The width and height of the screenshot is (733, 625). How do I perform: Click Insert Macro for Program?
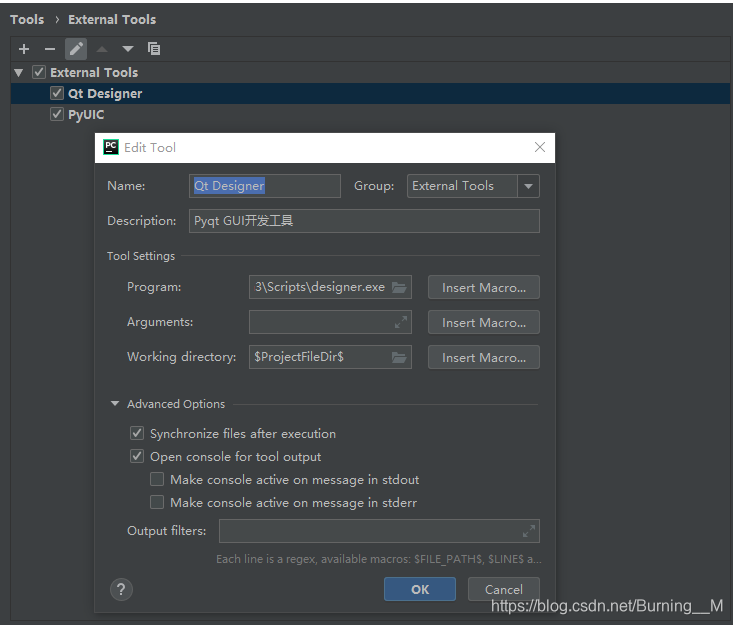[x=484, y=287]
